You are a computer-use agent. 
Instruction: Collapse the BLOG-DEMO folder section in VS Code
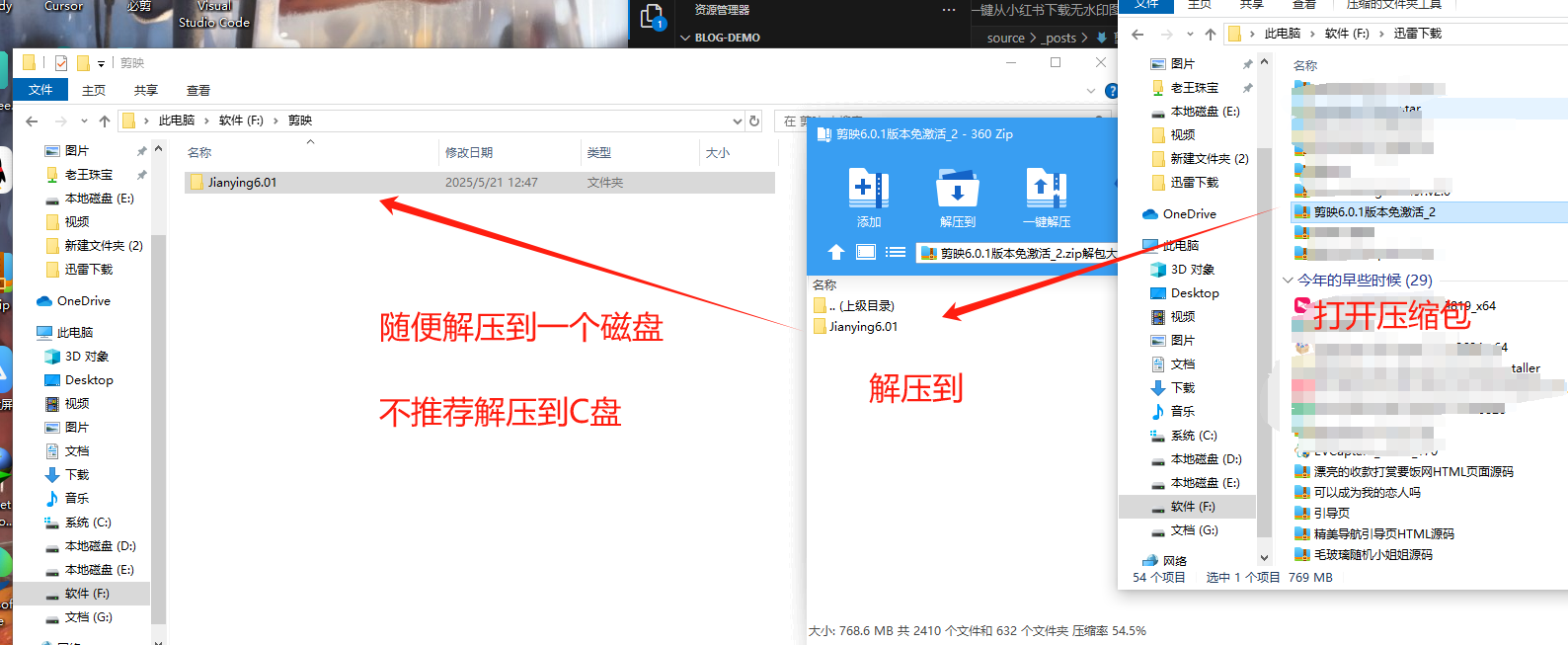685,38
